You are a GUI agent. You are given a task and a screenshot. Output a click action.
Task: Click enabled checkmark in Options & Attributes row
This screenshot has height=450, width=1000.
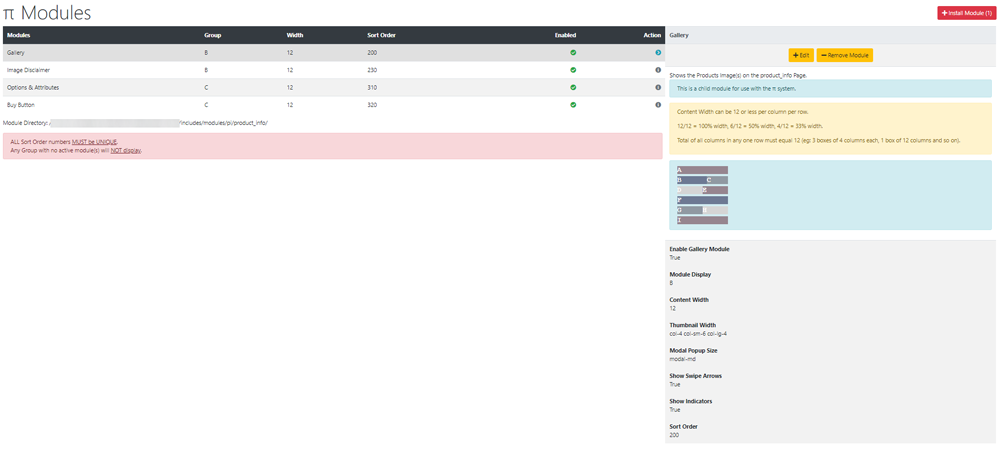coord(573,87)
